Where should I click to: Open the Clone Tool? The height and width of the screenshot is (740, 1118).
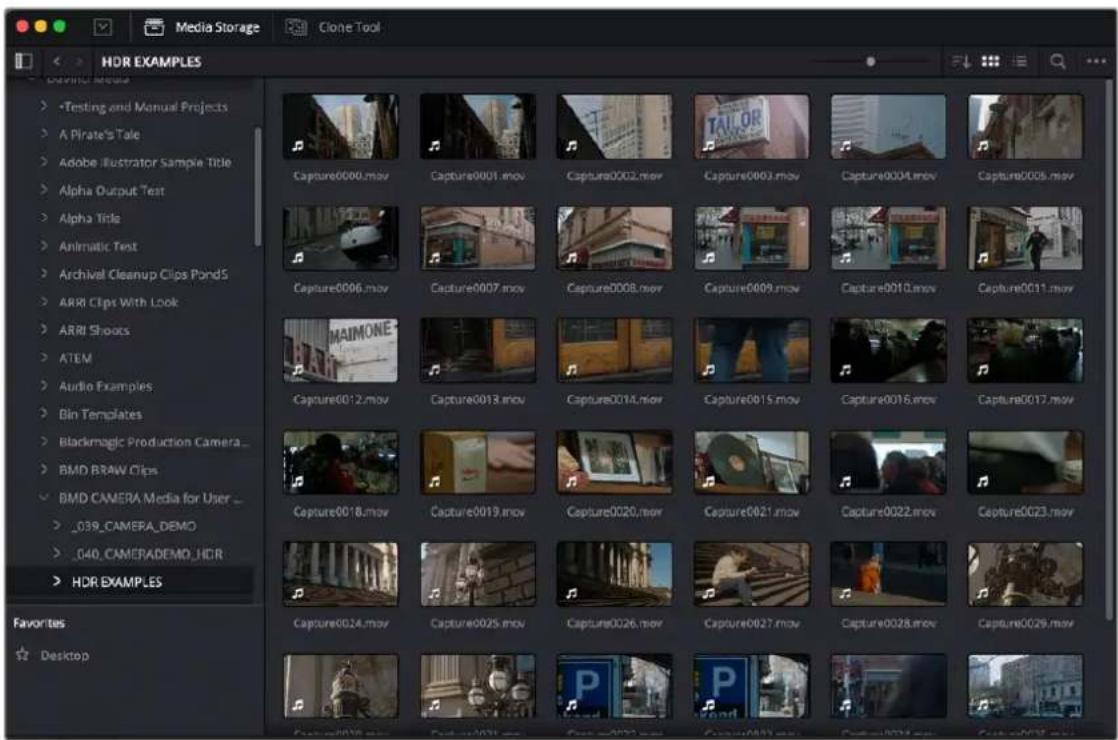(333, 27)
